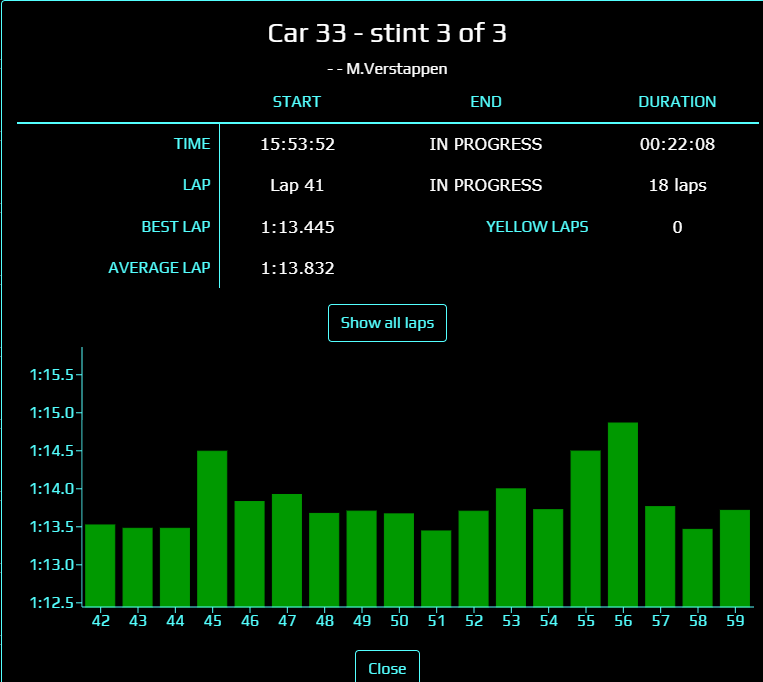The image size is (763, 682).
Task: Click the 1:12.5 y-axis label
Action: coord(52,603)
